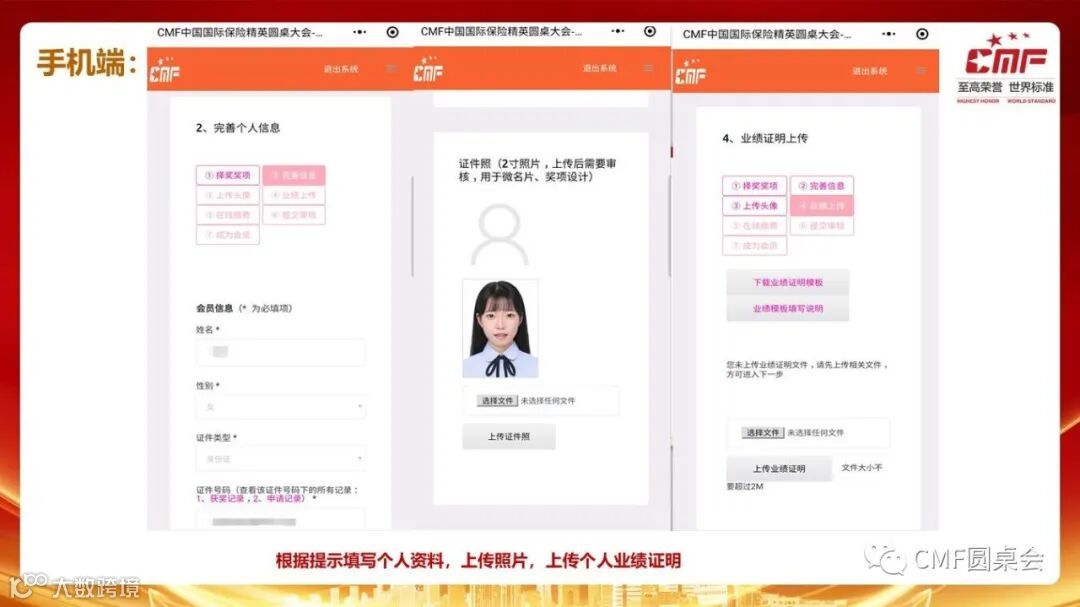The image size is (1080, 607).
Task: Select step ⑦ 成为会员 in personal info screen
Action: 228,235
